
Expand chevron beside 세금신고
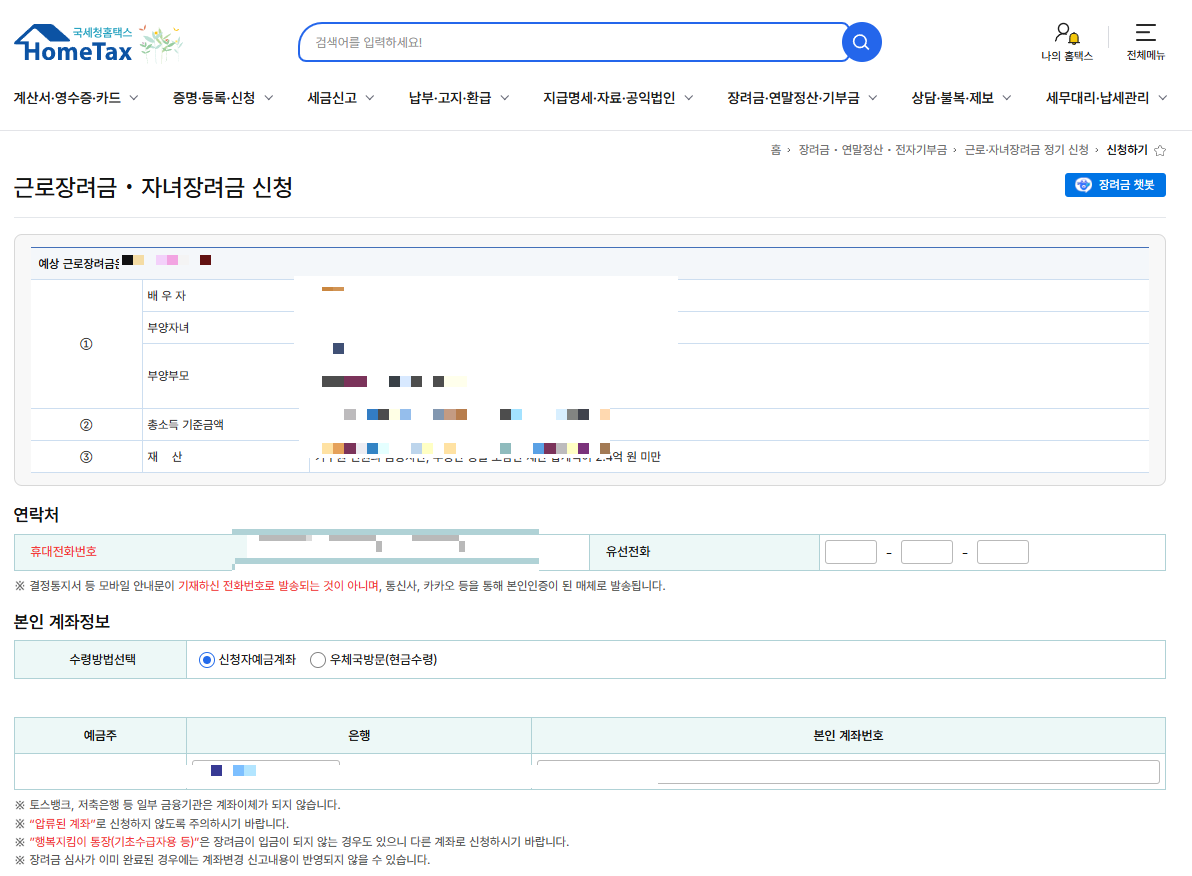(369, 98)
